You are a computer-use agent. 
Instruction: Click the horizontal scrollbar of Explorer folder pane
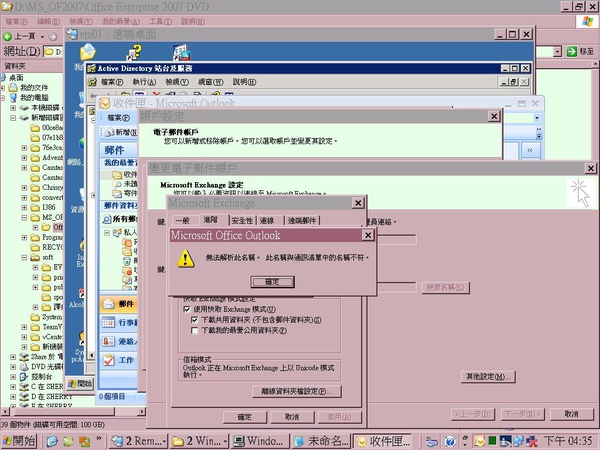[x=73, y=412]
